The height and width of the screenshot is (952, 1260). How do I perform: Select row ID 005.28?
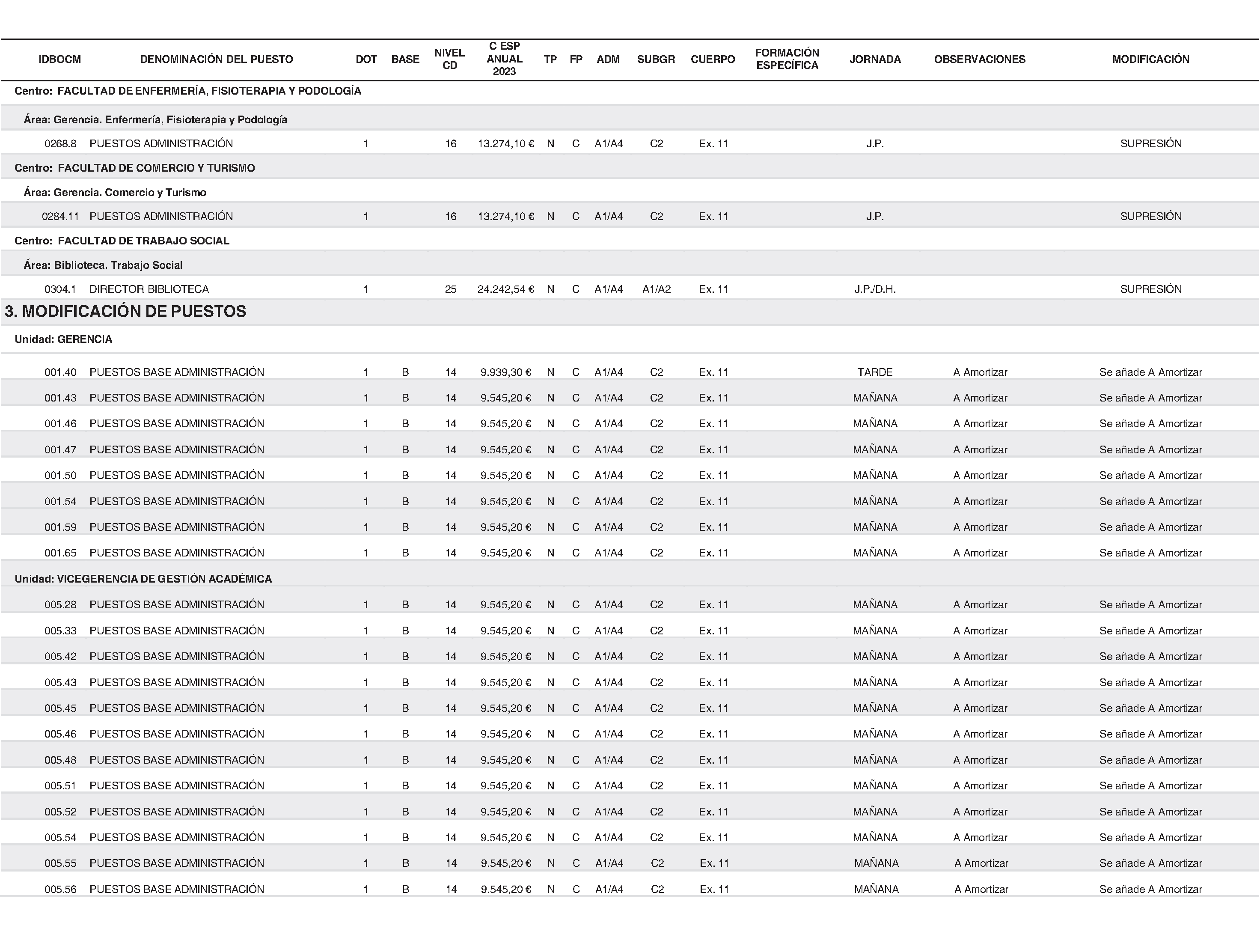point(60,605)
